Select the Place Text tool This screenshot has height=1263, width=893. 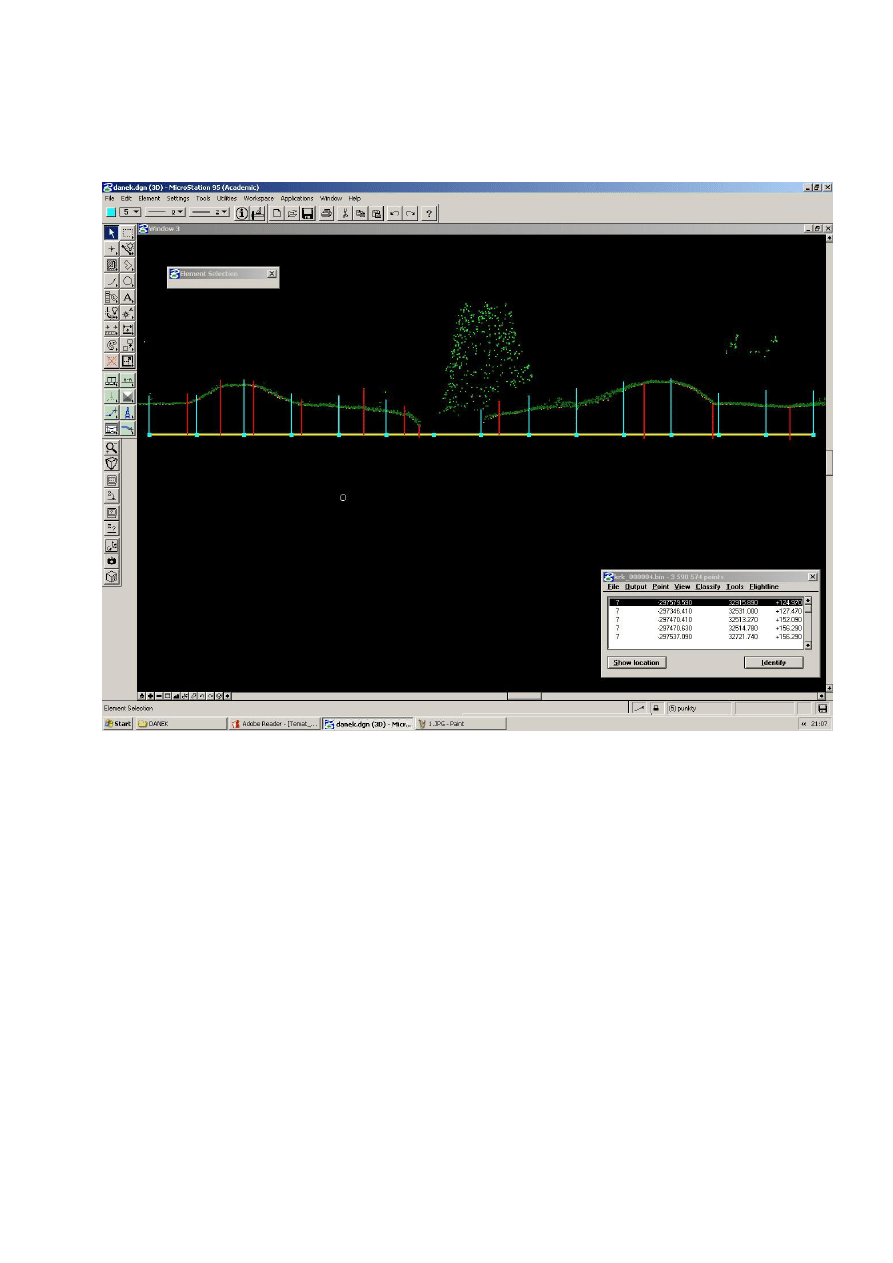(x=128, y=297)
